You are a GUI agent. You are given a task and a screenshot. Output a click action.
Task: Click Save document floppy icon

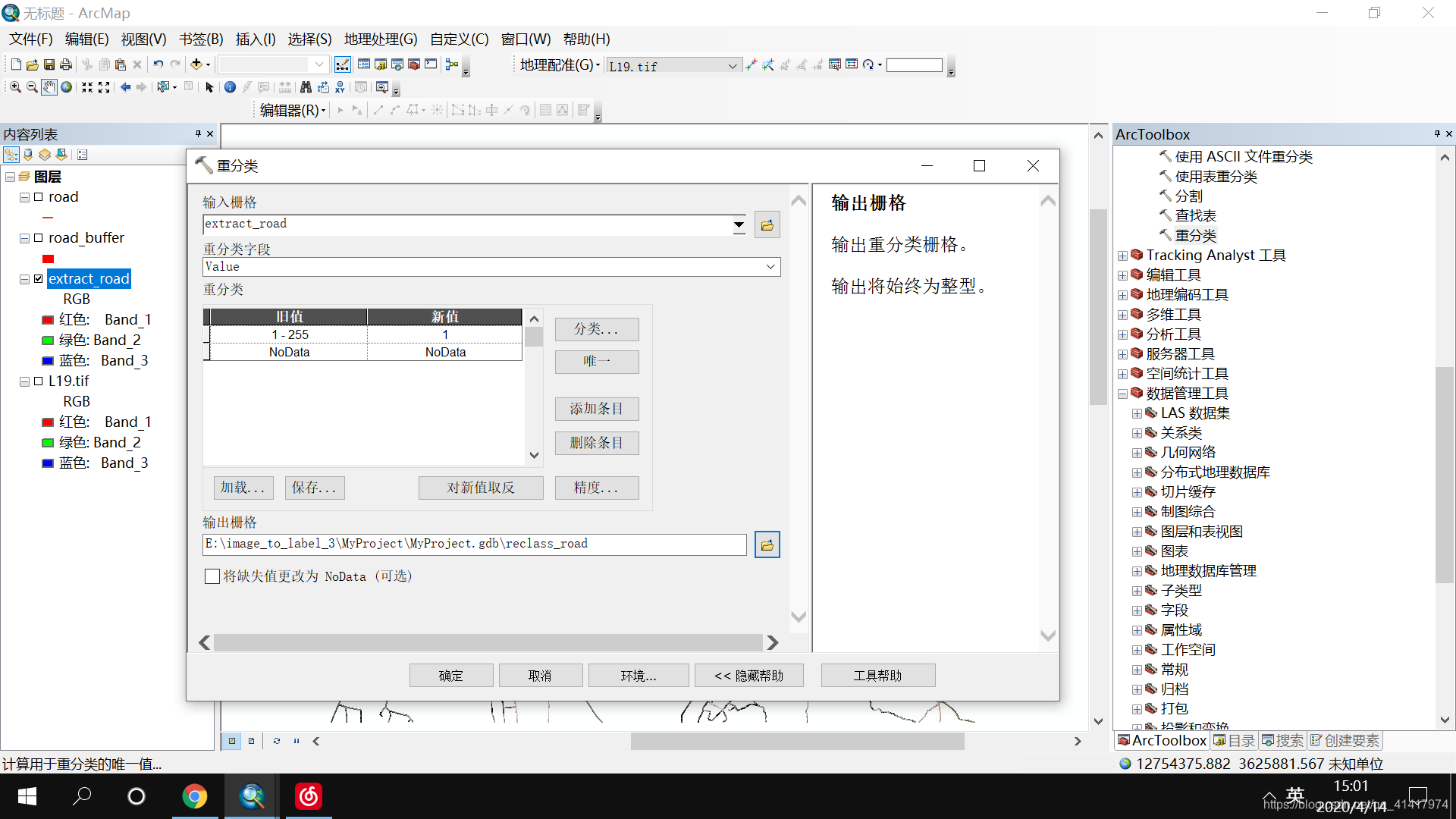49,64
